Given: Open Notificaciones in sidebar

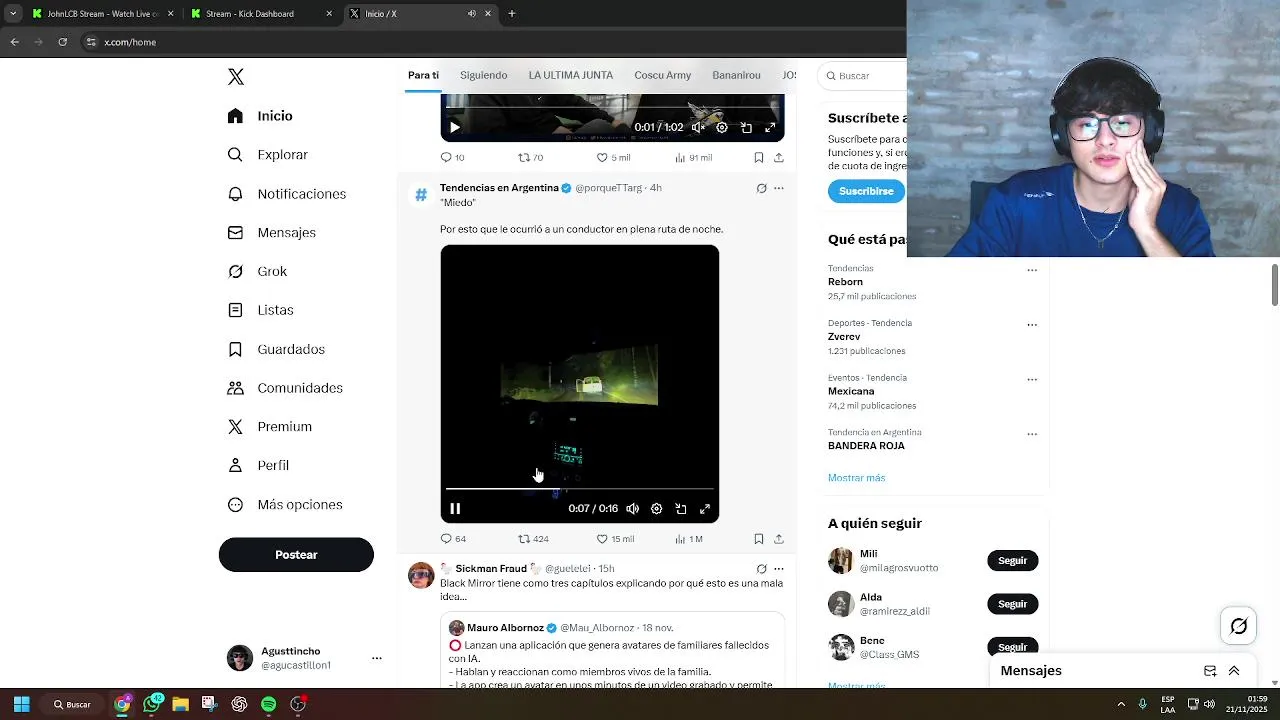Looking at the screenshot, I should 287,194.
